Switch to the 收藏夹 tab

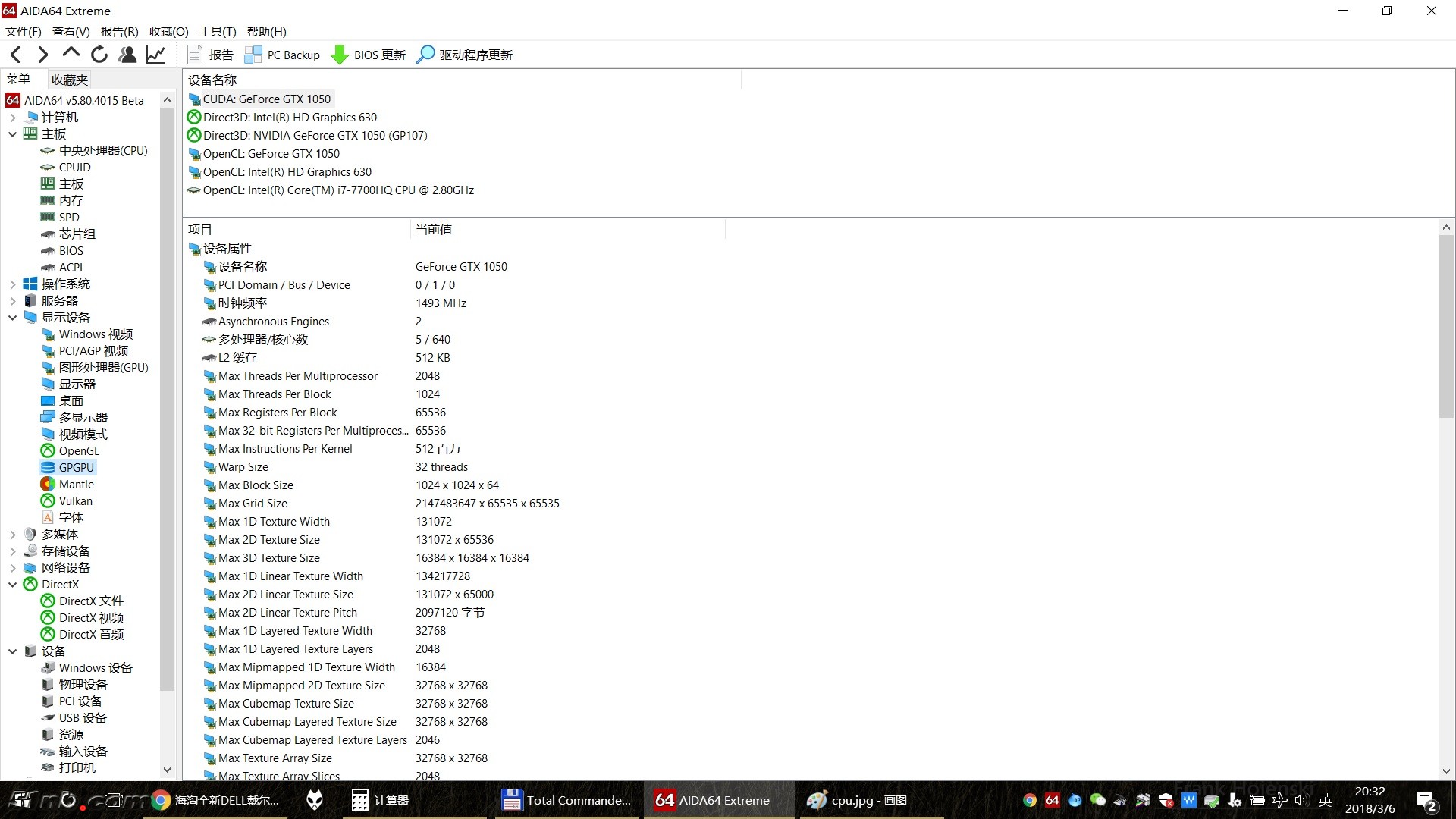point(69,80)
